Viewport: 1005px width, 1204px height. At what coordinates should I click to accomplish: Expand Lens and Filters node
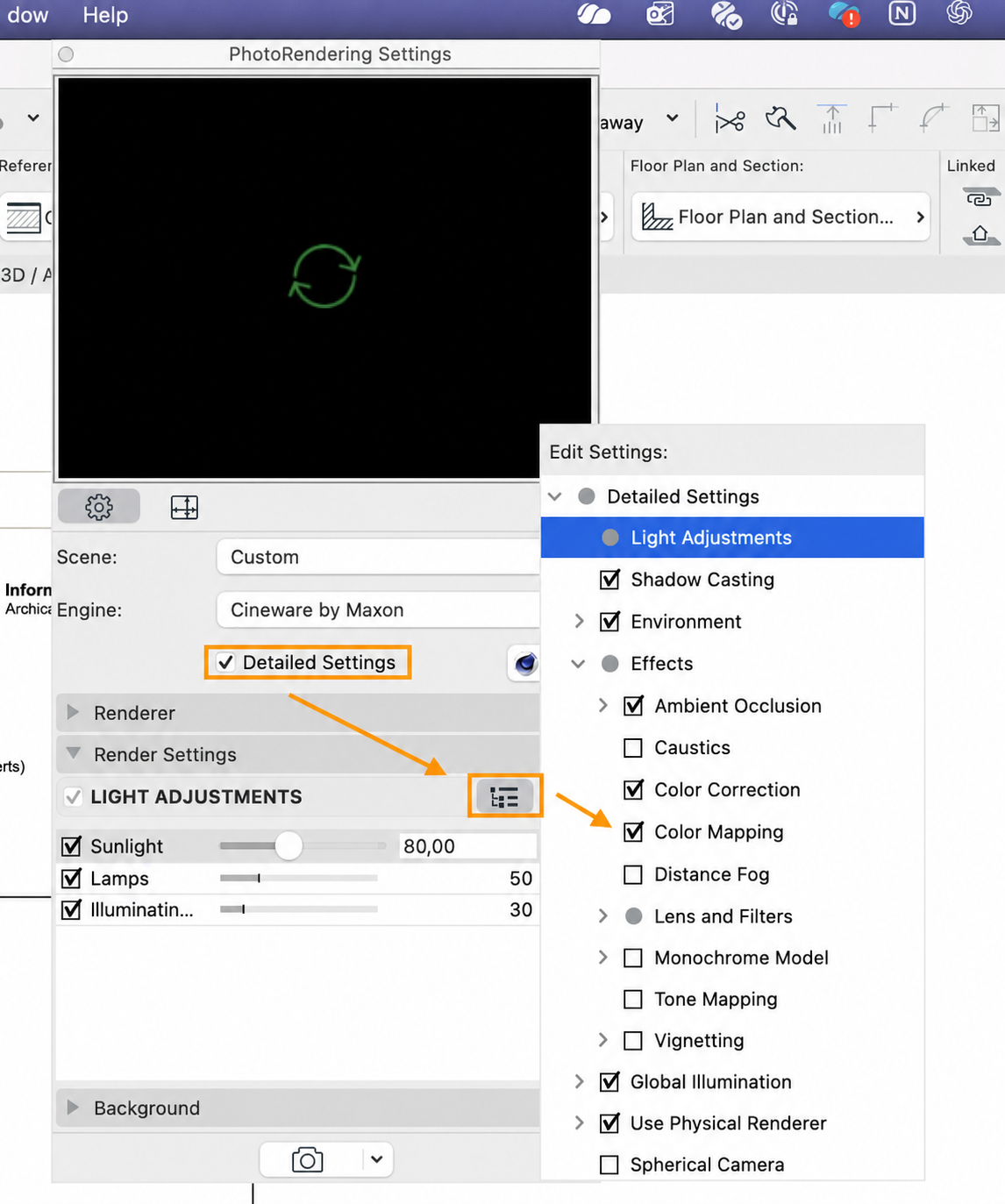pyautogui.click(x=602, y=915)
